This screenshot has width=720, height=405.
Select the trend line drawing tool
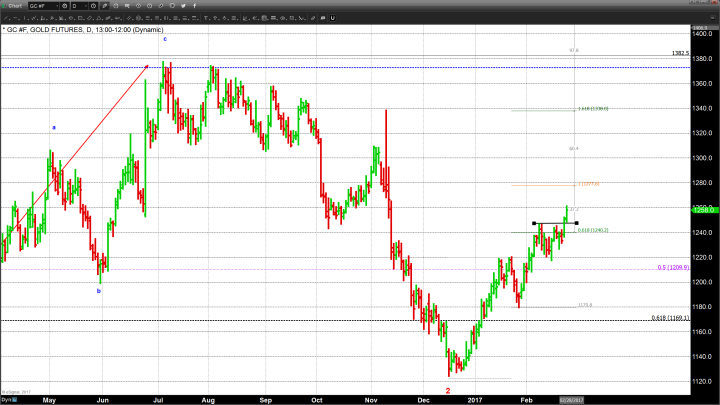pyautogui.click(x=6, y=18)
